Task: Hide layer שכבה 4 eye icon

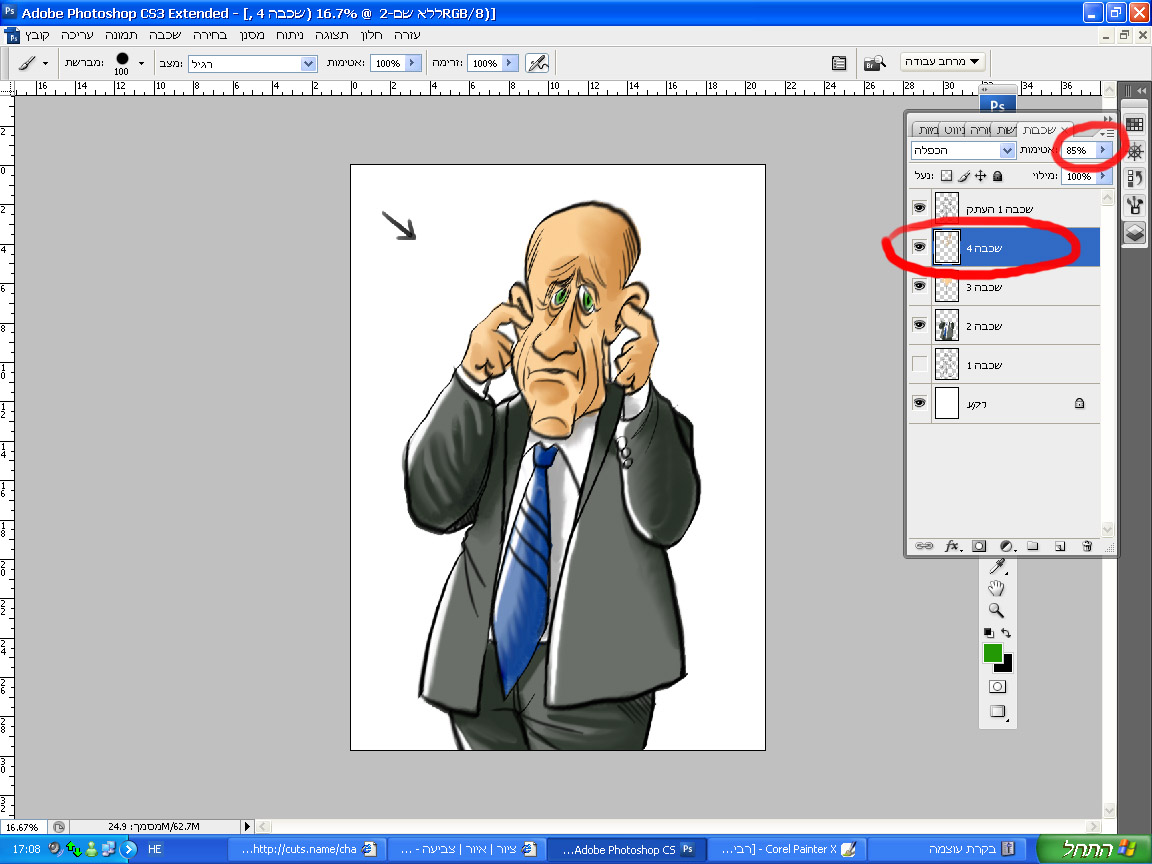Action: click(919, 247)
